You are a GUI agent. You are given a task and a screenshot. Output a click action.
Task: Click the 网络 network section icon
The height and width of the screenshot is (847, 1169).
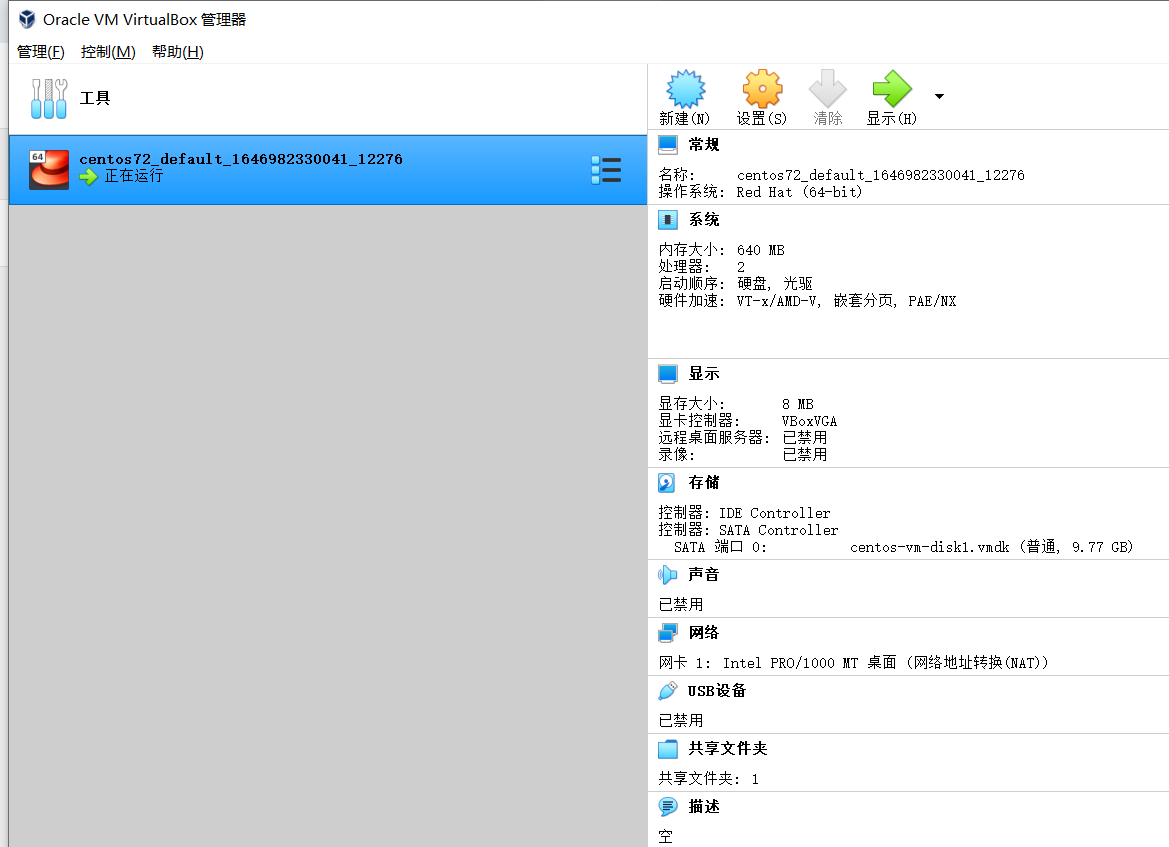click(666, 632)
